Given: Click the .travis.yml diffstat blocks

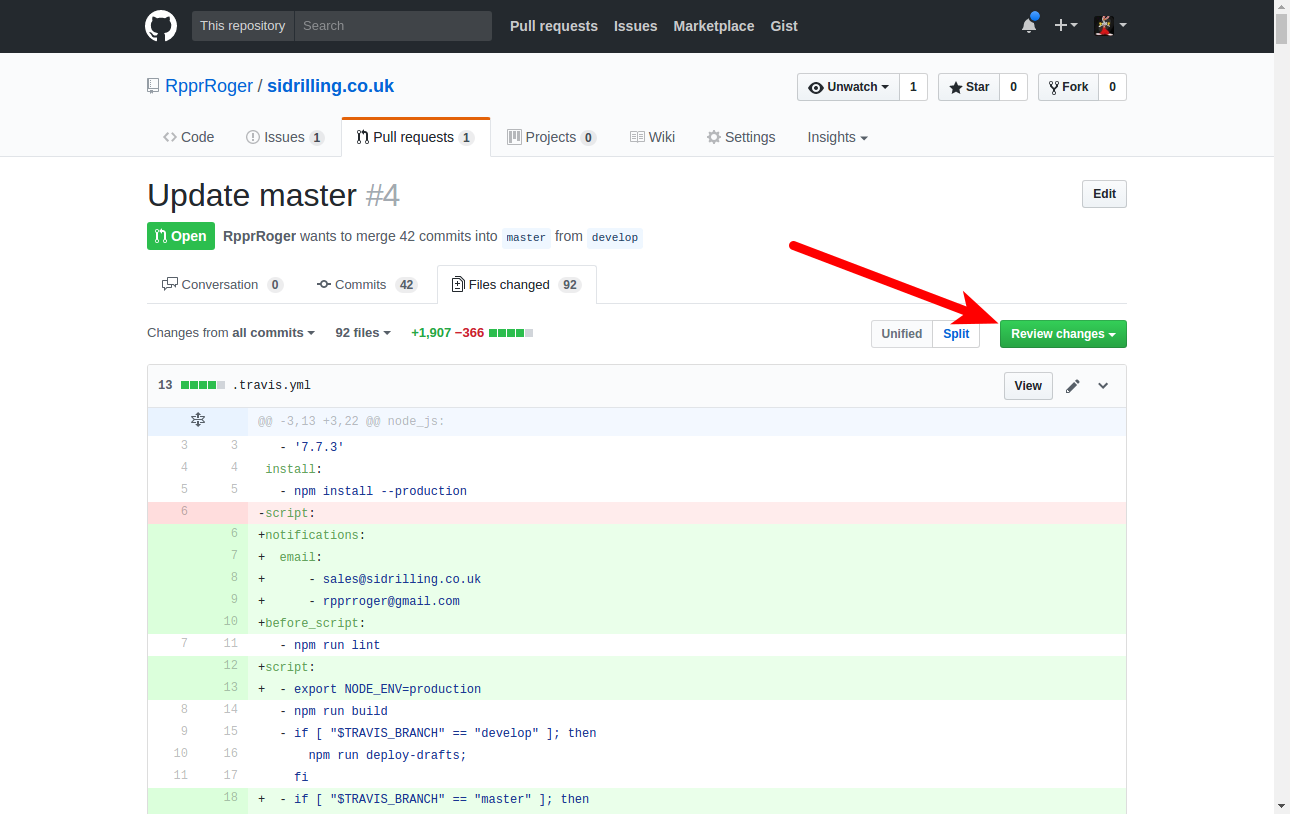Looking at the screenshot, I should [x=203, y=385].
